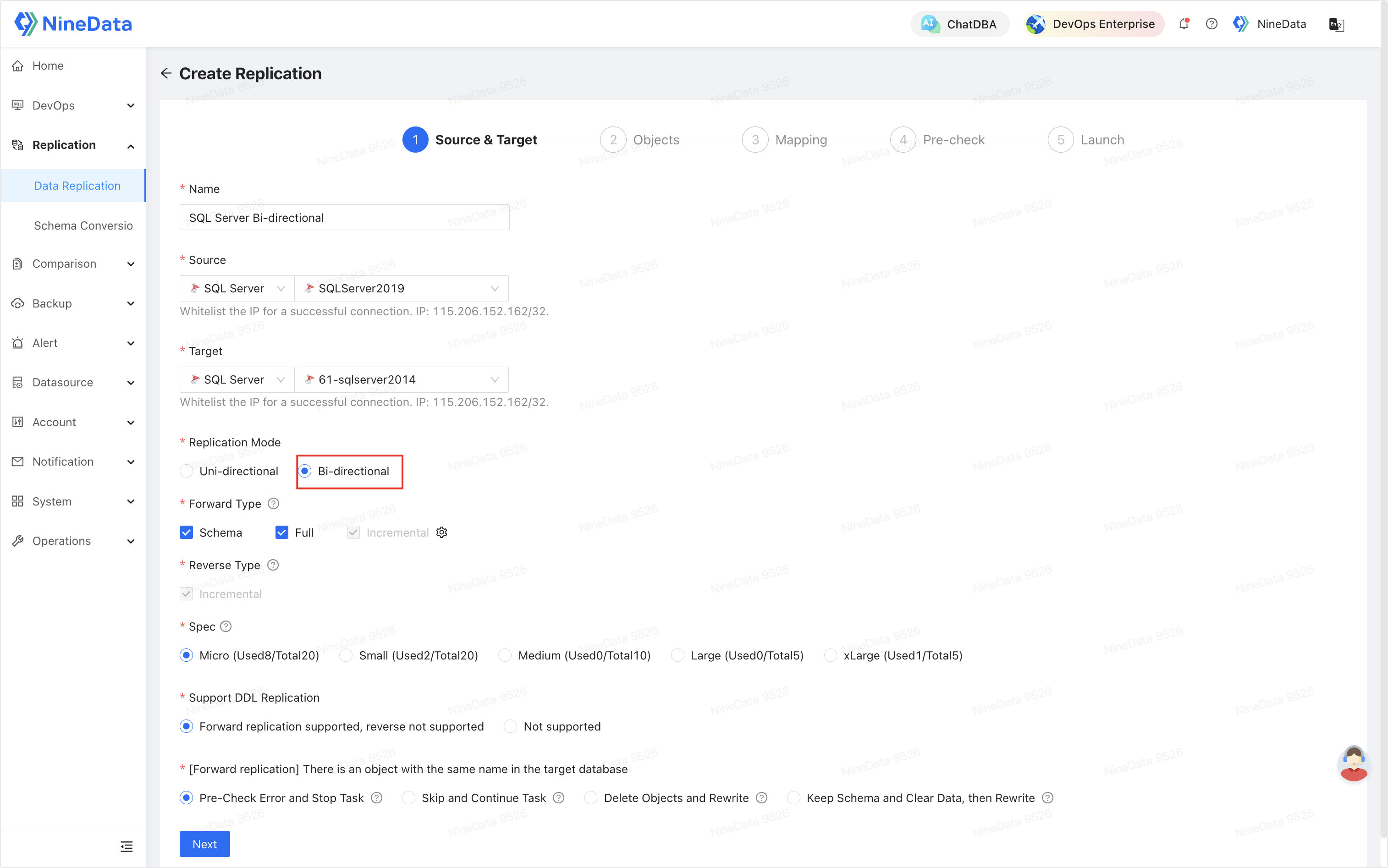Open Spec help tooltip
This screenshot has height=868, width=1388.
pyautogui.click(x=226, y=627)
